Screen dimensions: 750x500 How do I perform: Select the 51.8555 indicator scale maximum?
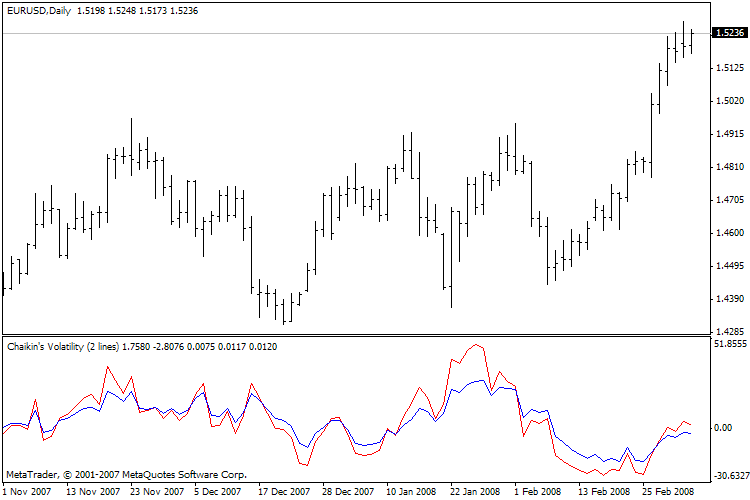click(730, 344)
